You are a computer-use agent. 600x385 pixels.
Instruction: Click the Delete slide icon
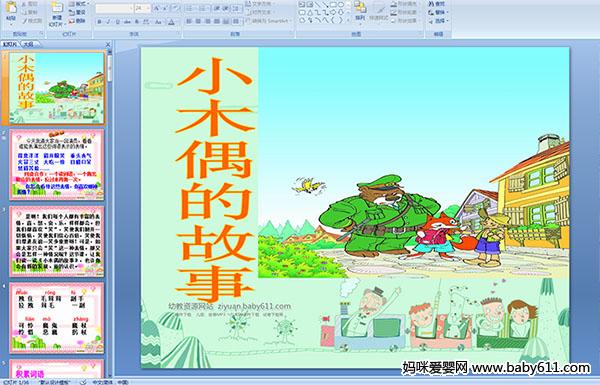(x=78, y=21)
